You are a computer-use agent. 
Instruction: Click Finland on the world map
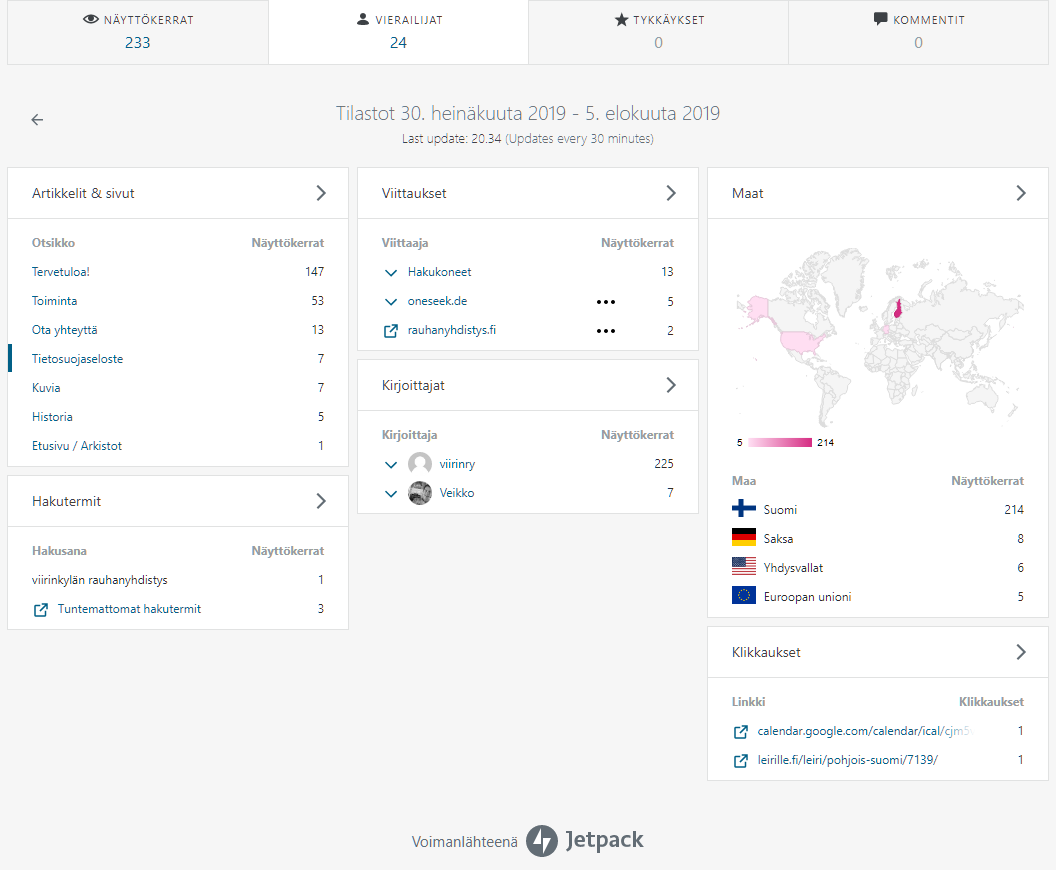[898, 309]
